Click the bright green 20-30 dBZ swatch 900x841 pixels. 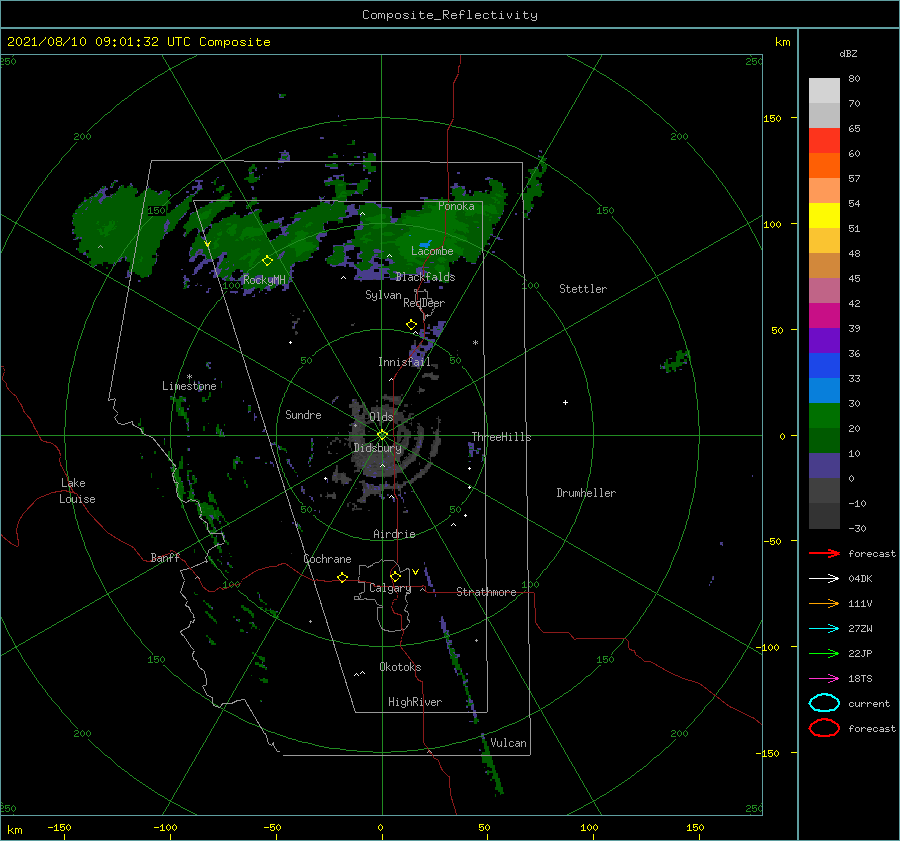824,416
